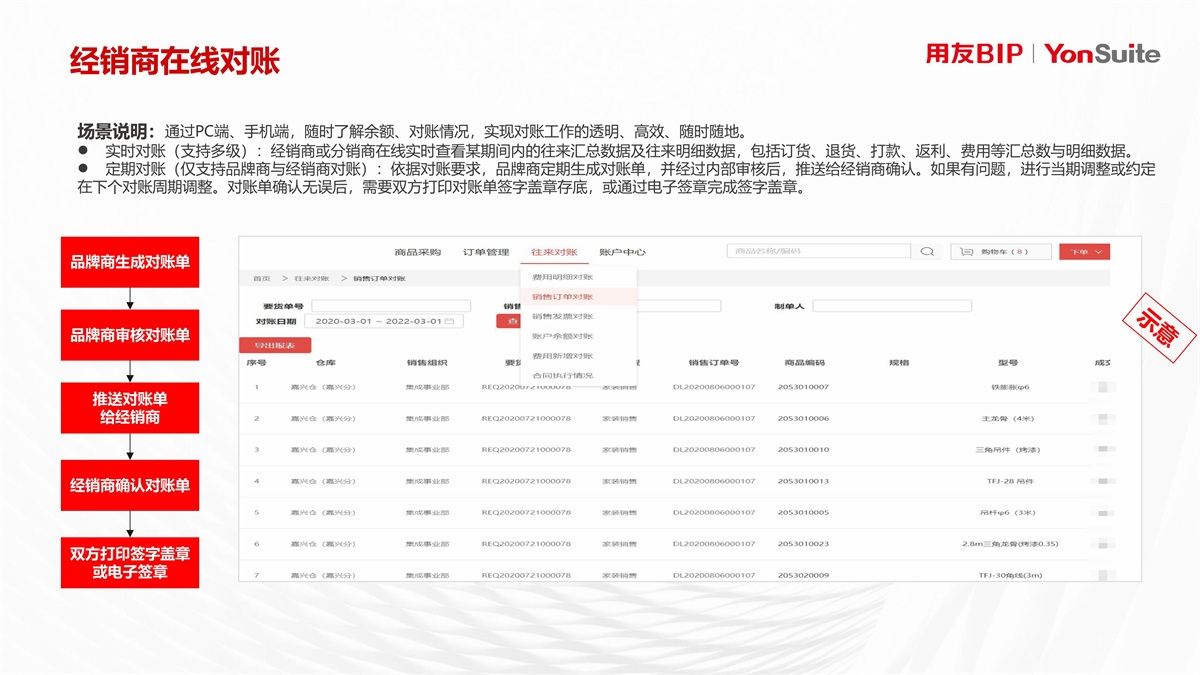Open the 账户中心 tab
This screenshot has width=1200, height=675.
pos(622,252)
